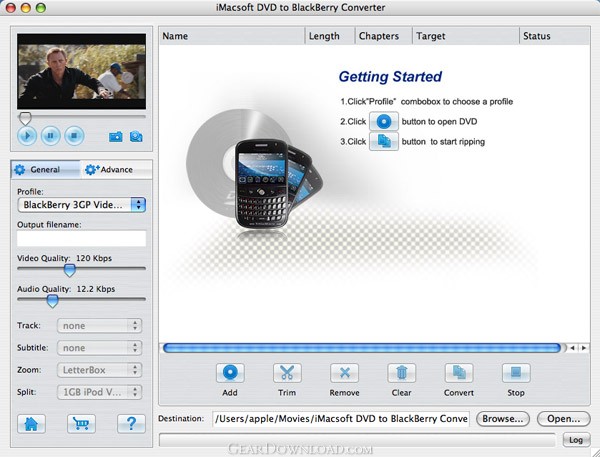This screenshot has width=600, height=457.
Task: Pause the preview playback
Action: [51, 136]
